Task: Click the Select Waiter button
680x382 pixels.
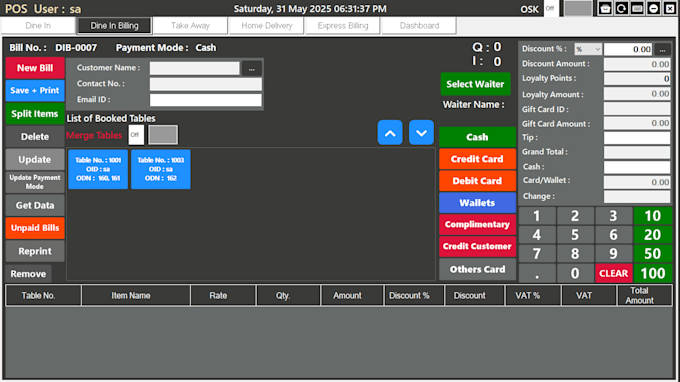Action: 475,84
